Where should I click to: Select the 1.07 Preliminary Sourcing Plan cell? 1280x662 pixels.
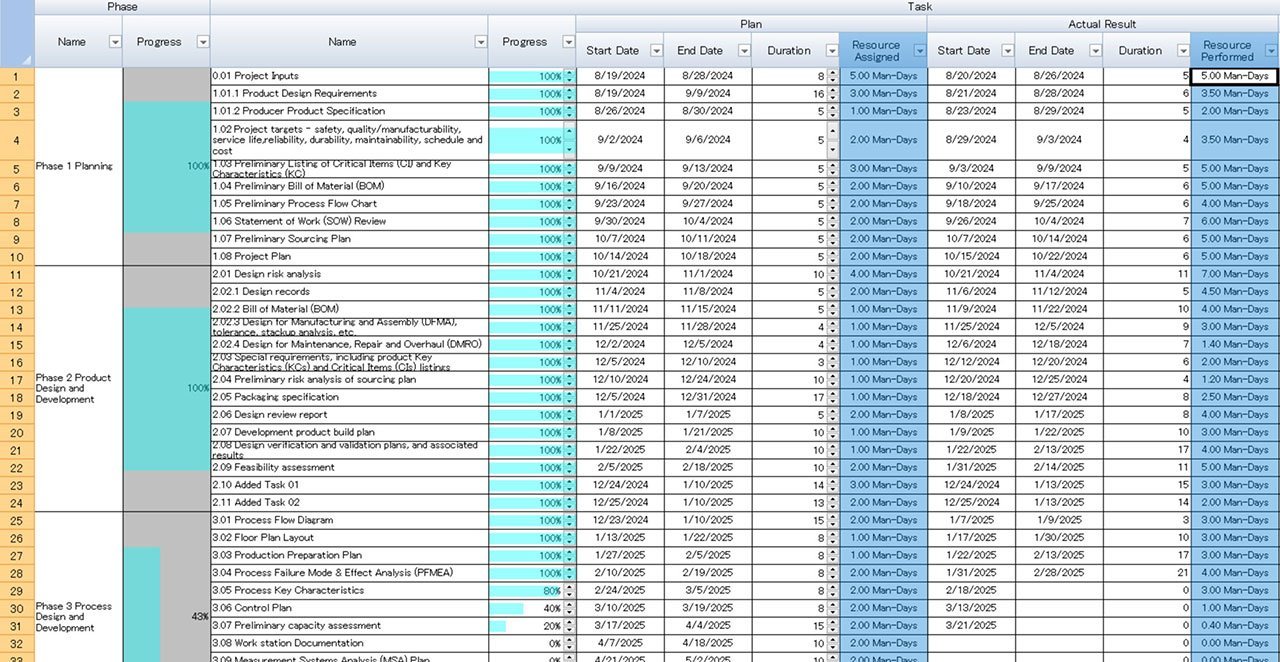tap(349, 239)
